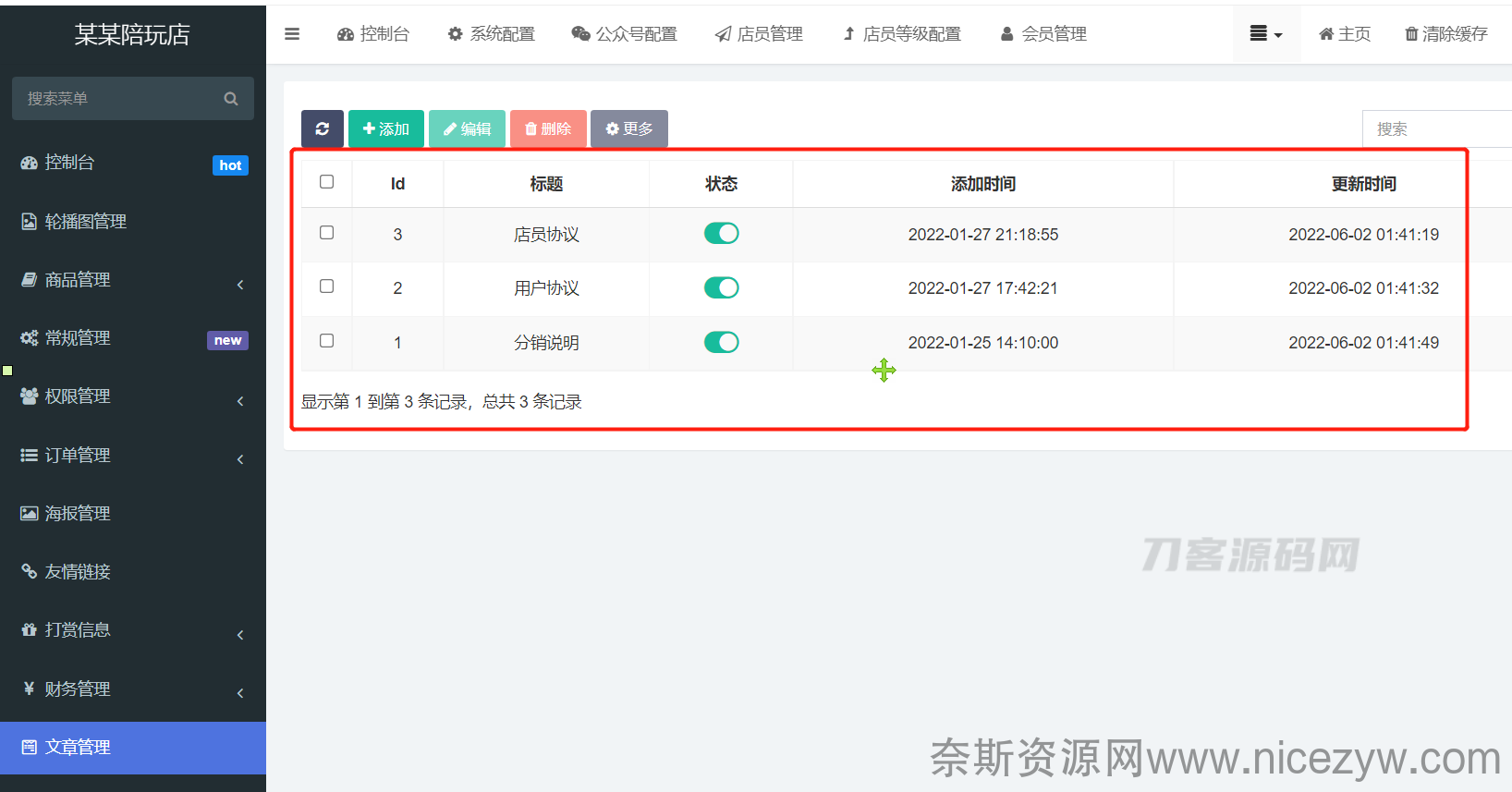
Task: Click the gears icon beside 常规管理
Action: coord(29,337)
